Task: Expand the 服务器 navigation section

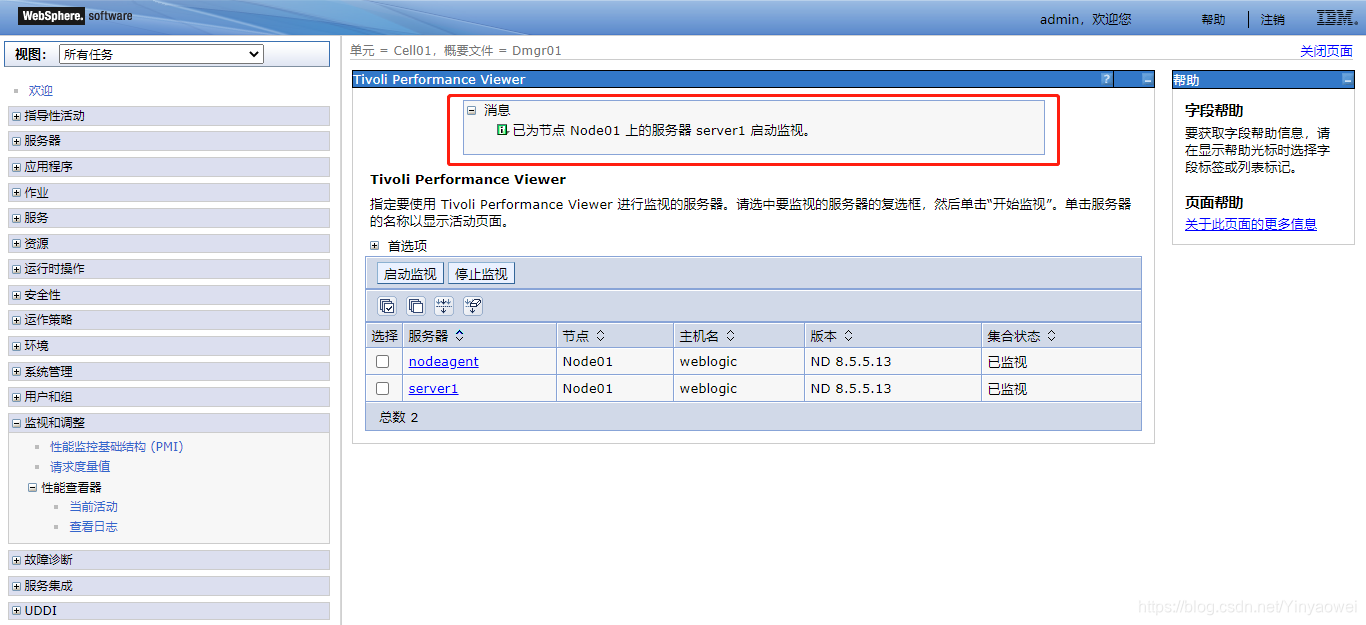Action: click(16, 141)
